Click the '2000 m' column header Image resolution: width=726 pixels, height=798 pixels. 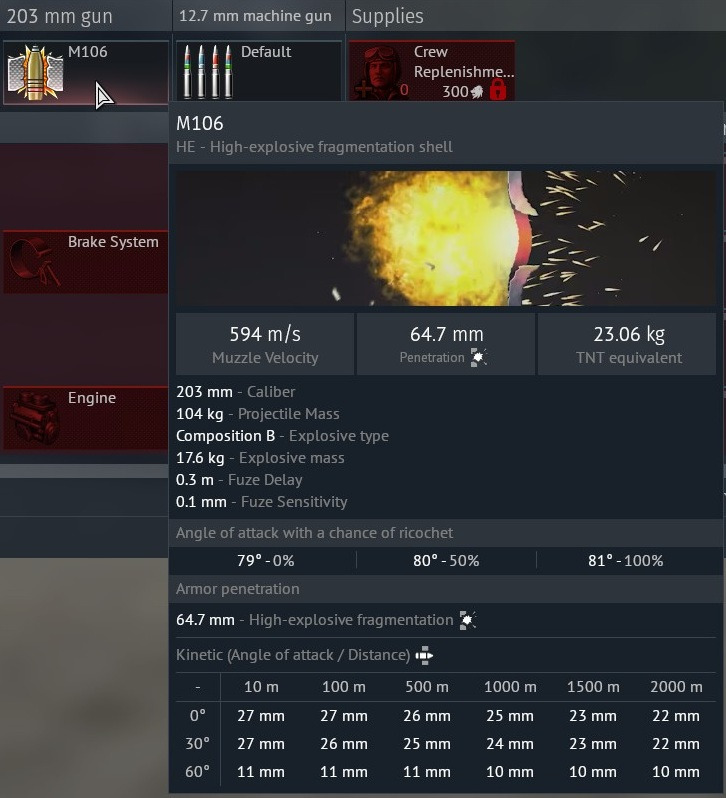point(676,687)
